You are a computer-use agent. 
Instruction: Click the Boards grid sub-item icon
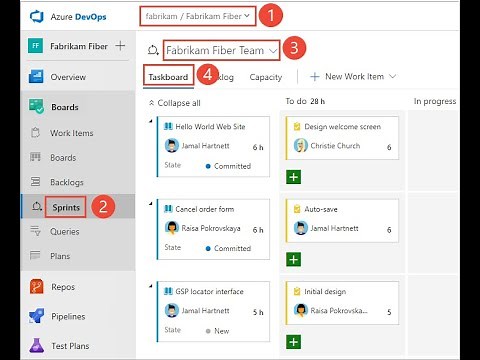tap(35, 157)
